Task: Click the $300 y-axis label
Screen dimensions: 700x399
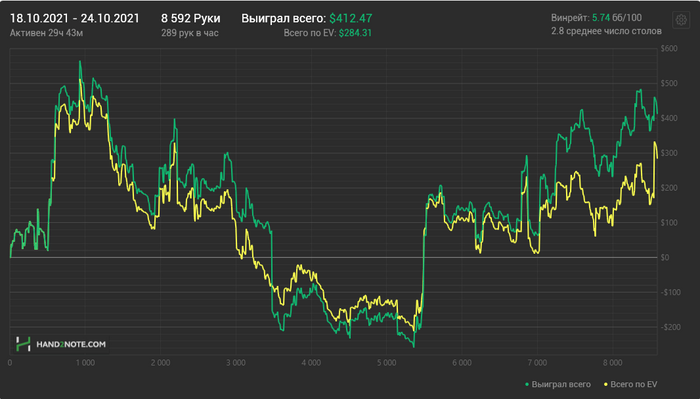Action: 669,153
